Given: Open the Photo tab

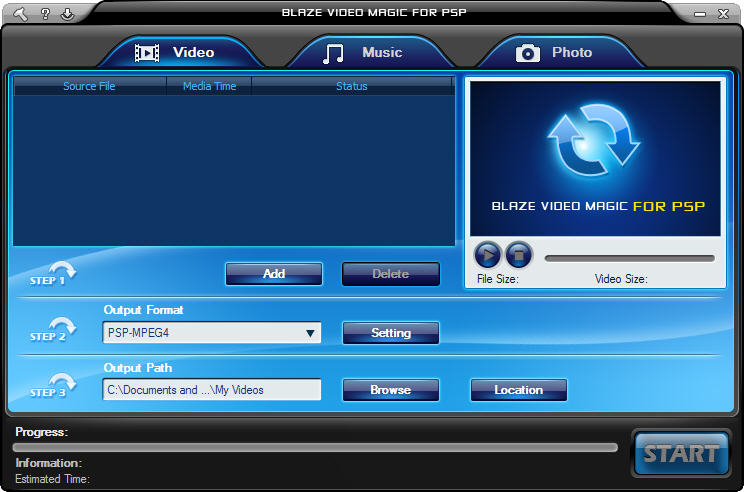Looking at the screenshot, I should coord(554,52).
